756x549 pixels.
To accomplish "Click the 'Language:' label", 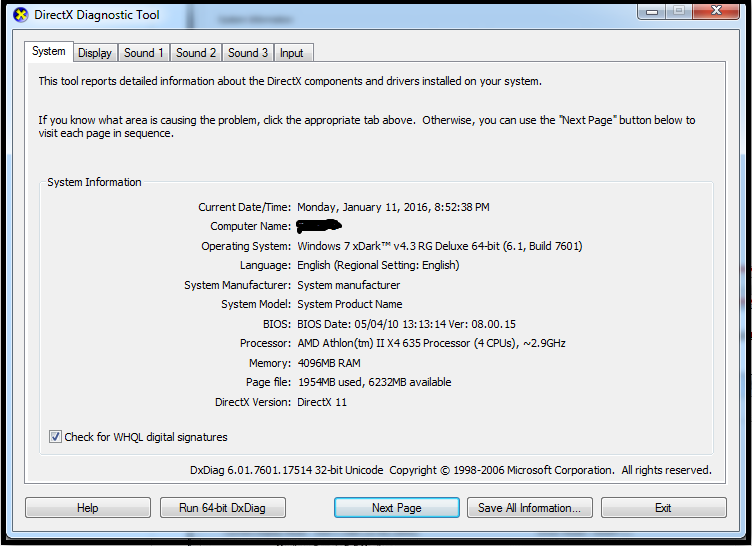I will tap(265, 265).
